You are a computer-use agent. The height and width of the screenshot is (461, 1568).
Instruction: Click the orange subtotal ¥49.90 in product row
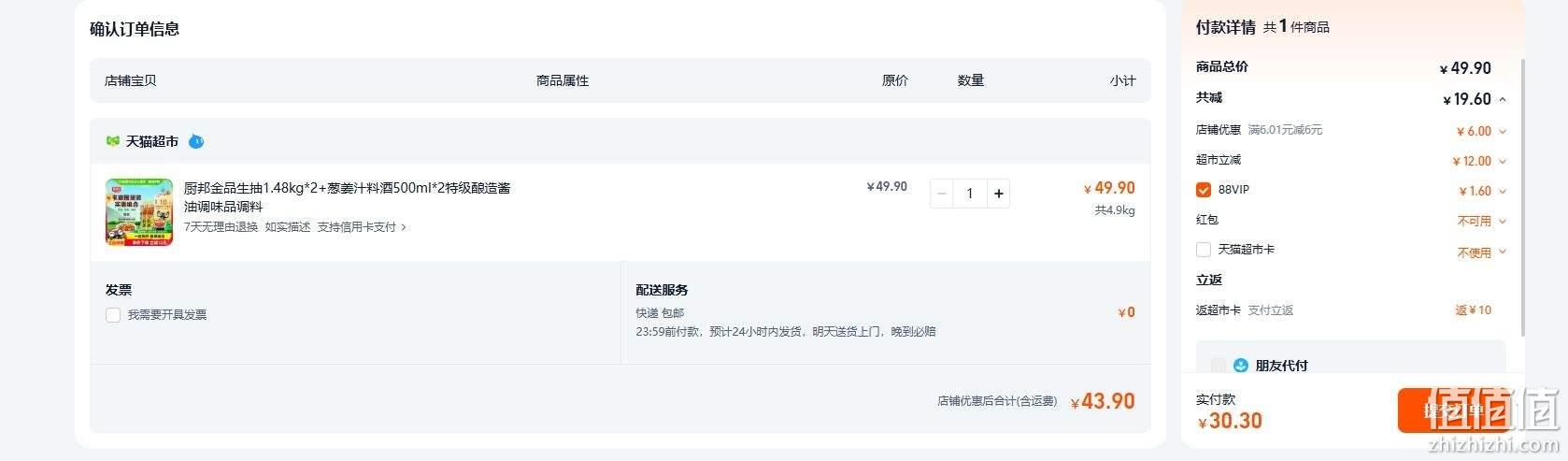point(1109,188)
